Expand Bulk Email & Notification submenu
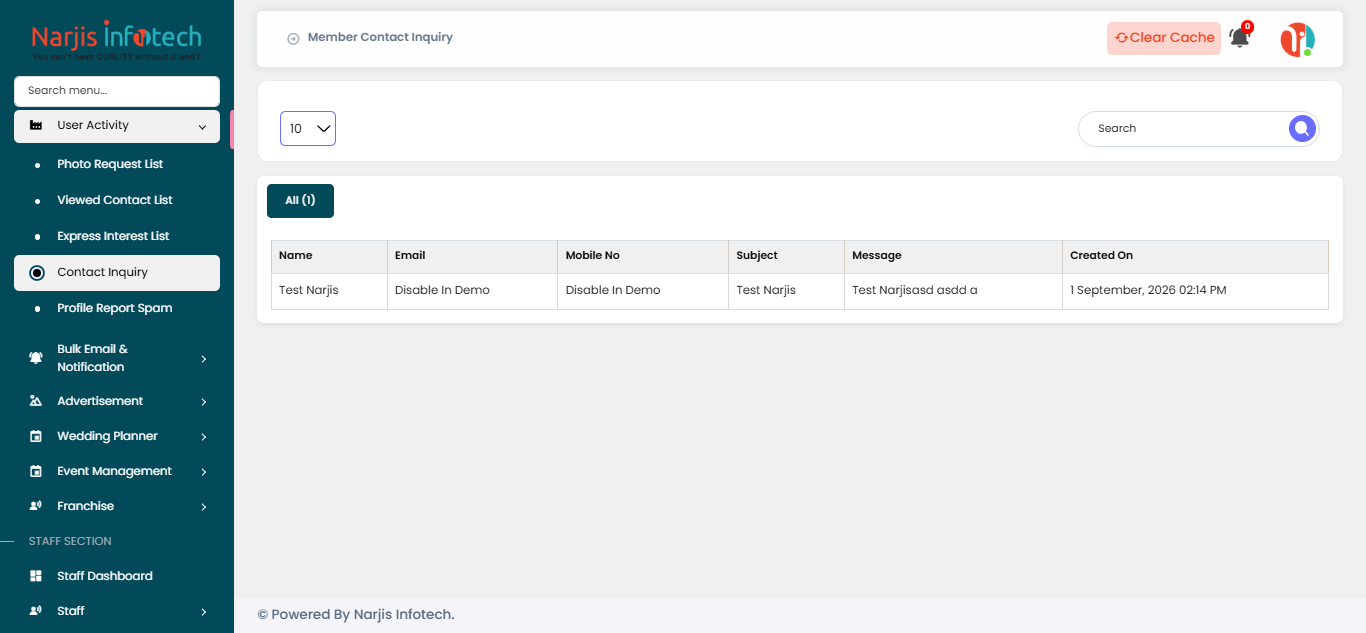 [203, 358]
